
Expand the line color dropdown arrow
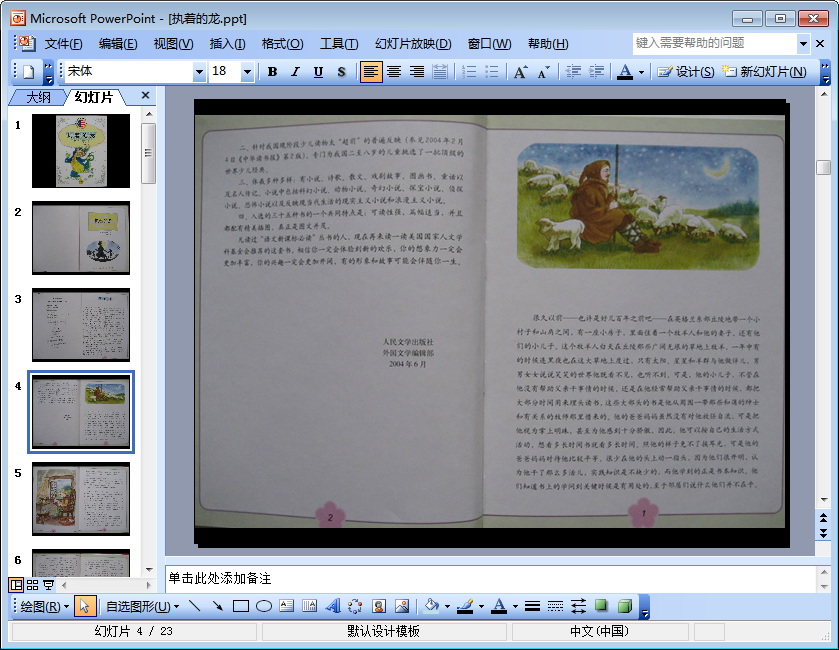481,606
